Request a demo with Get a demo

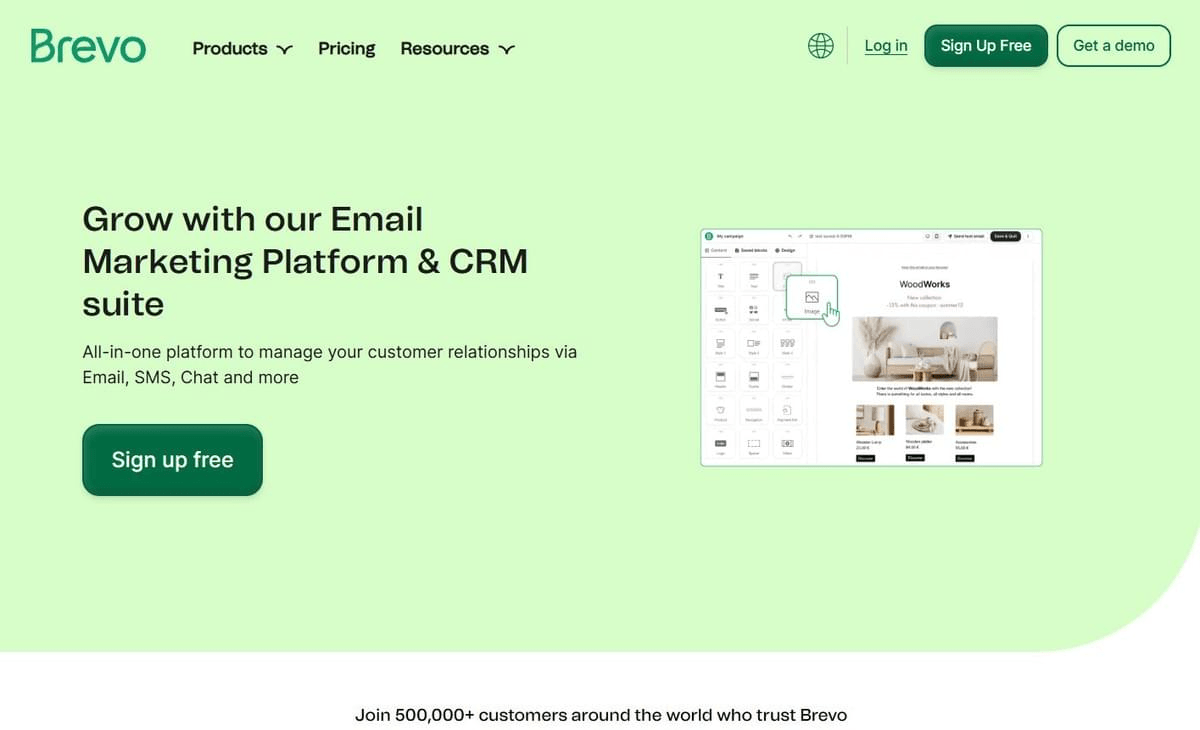1113,46
